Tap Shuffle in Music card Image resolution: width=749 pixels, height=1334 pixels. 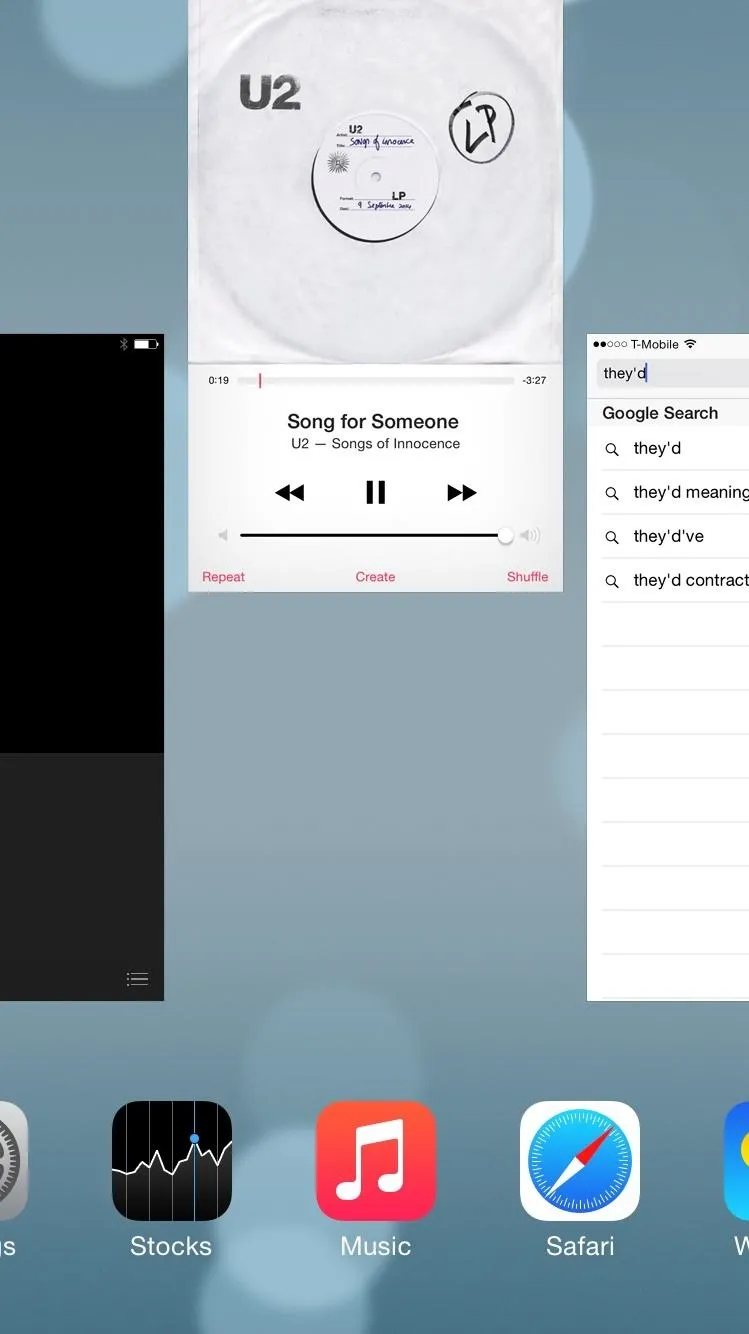point(527,577)
